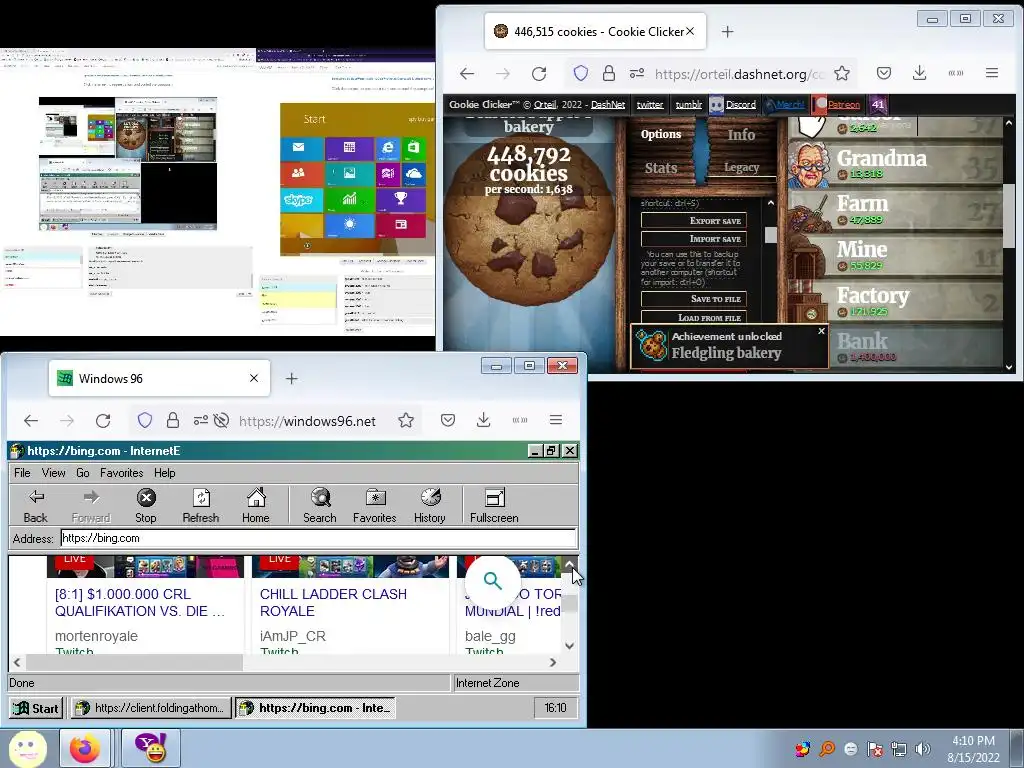Open Legacy panel in Cookie Clicker
Screen dimensions: 1024x768
point(741,168)
